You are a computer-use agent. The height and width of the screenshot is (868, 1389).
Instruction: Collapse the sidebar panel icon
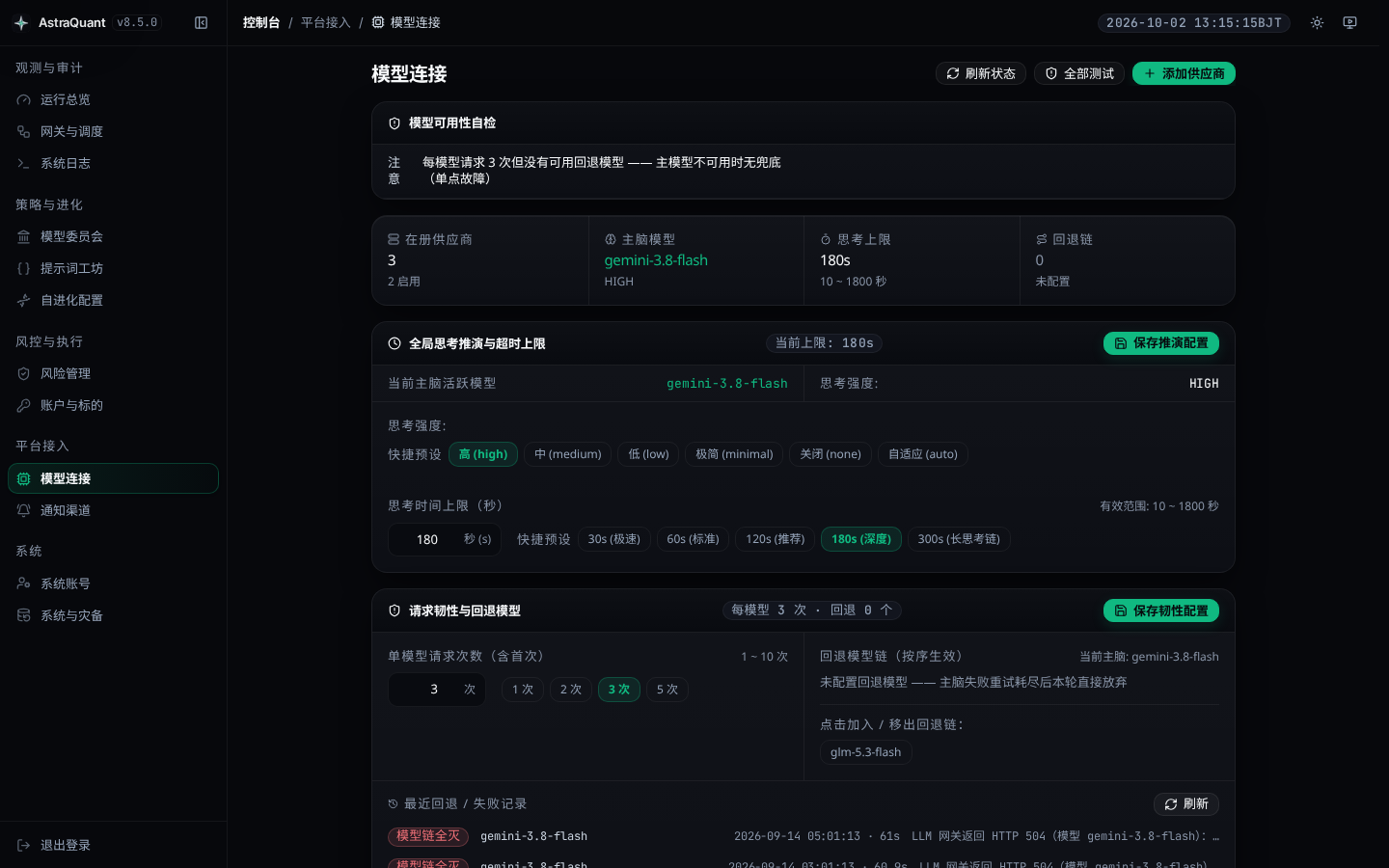(x=201, y=22)
